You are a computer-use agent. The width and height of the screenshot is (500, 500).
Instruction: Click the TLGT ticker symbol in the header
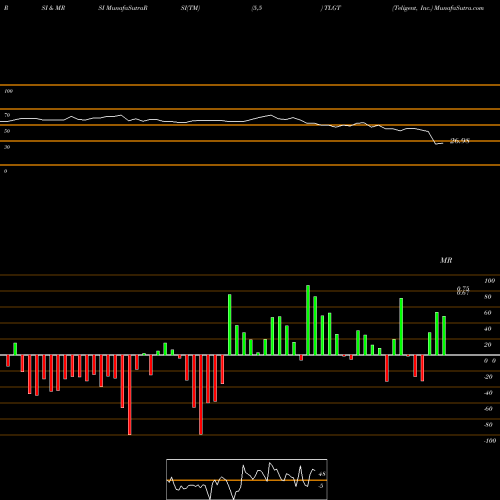pyautogui.click(x=332, y=8)
